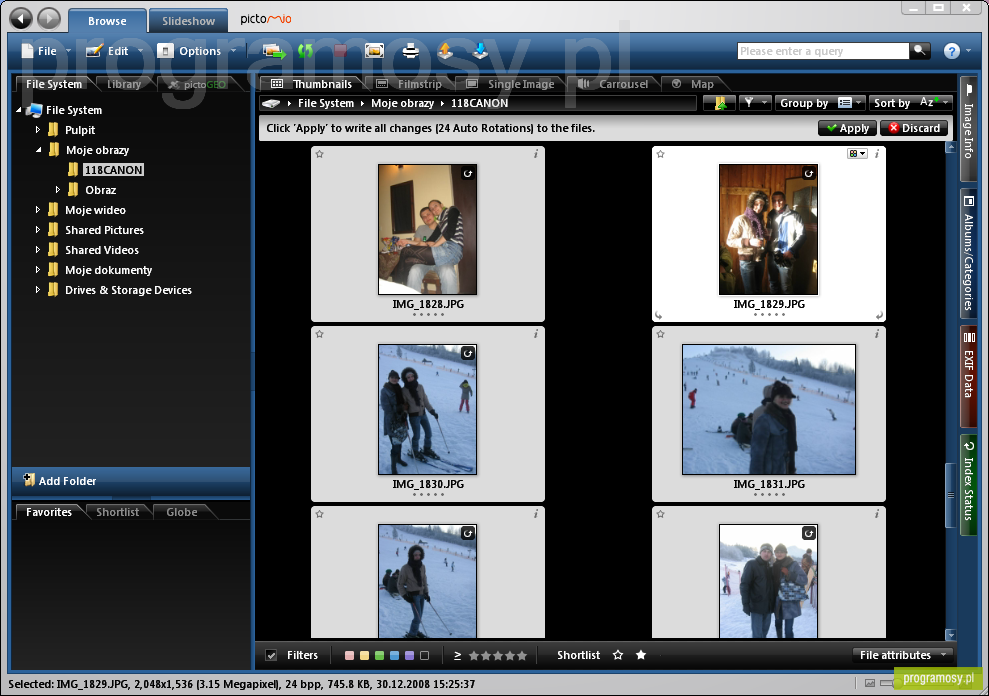The width and height of the screenshot is (989, 696).
Task: Collapse the Moje obrazy folder
Action: (38, 150)
